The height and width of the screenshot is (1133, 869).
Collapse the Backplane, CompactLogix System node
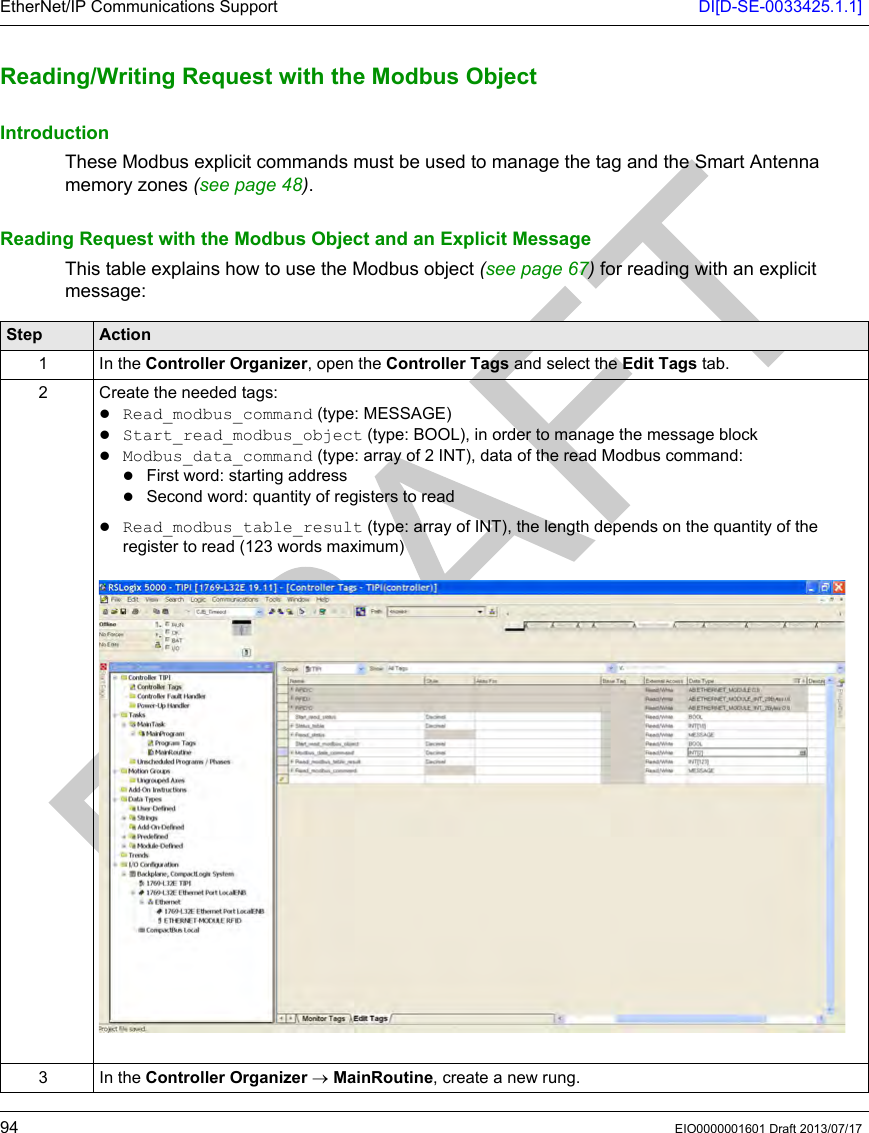tap(124, 874)
